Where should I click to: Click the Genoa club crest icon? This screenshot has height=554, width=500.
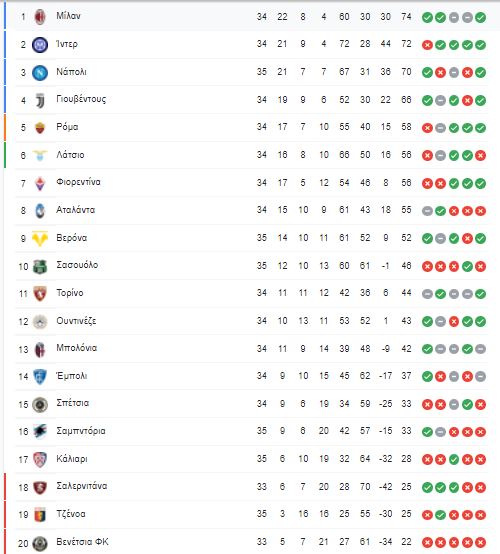click(x=40, y=515)
